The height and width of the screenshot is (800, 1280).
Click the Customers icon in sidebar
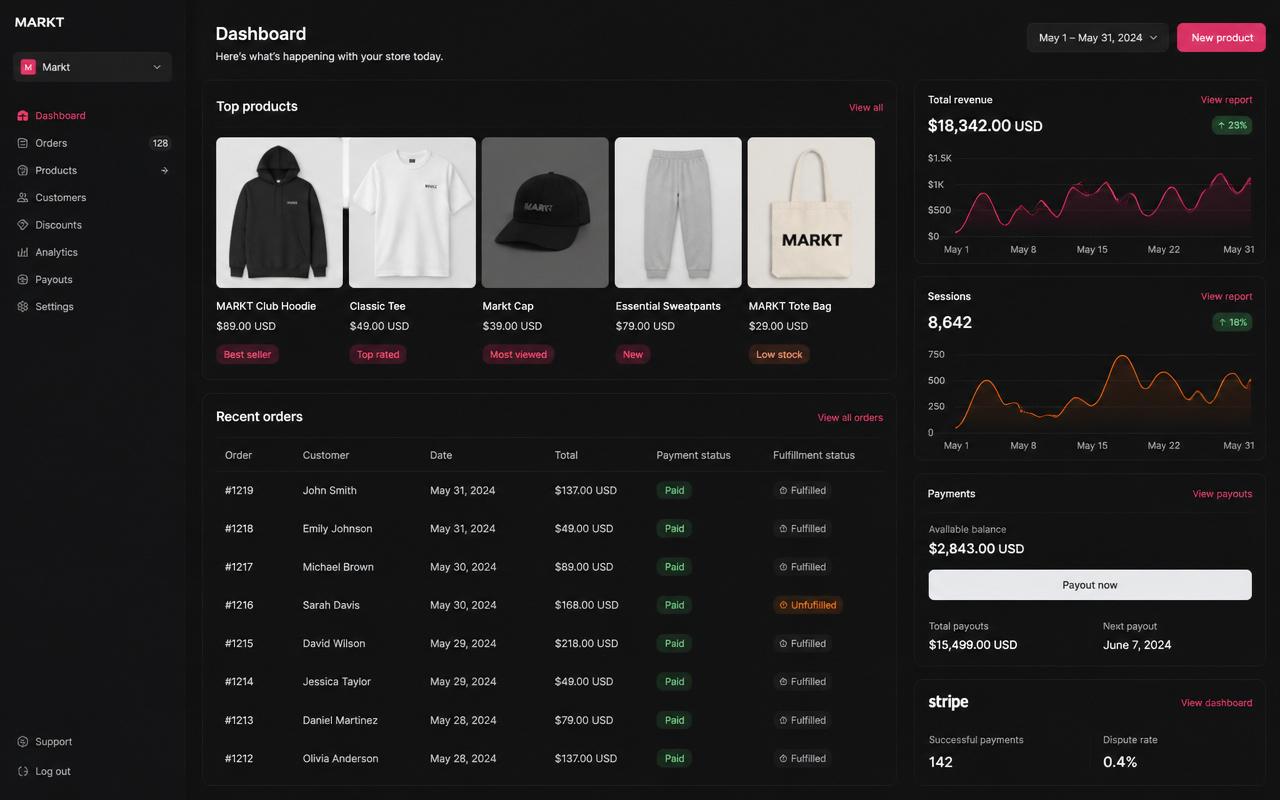[x=23, y=198]
